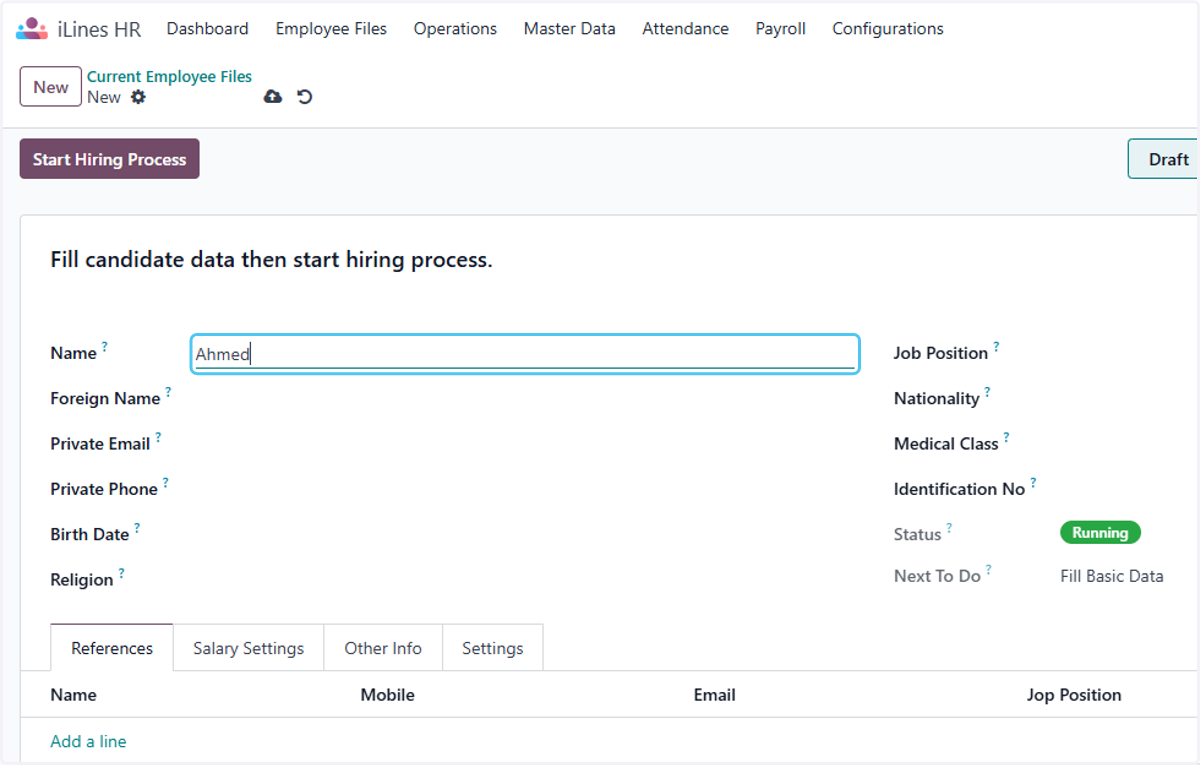Click the iLines HR logo icon

pyautogui.click(x=32, y=29)
